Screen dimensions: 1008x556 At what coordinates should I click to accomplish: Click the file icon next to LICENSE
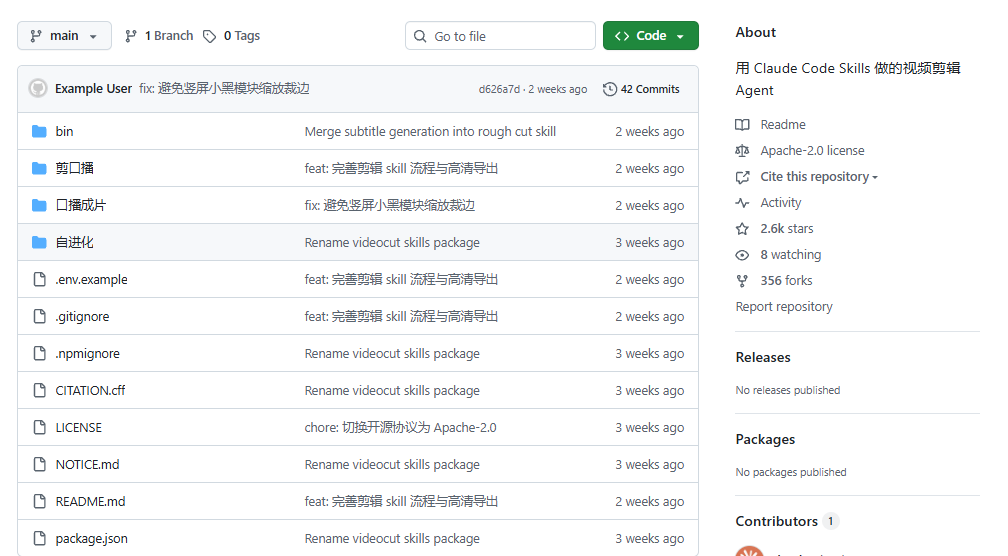pyautogui.click(x=39, y=427)
